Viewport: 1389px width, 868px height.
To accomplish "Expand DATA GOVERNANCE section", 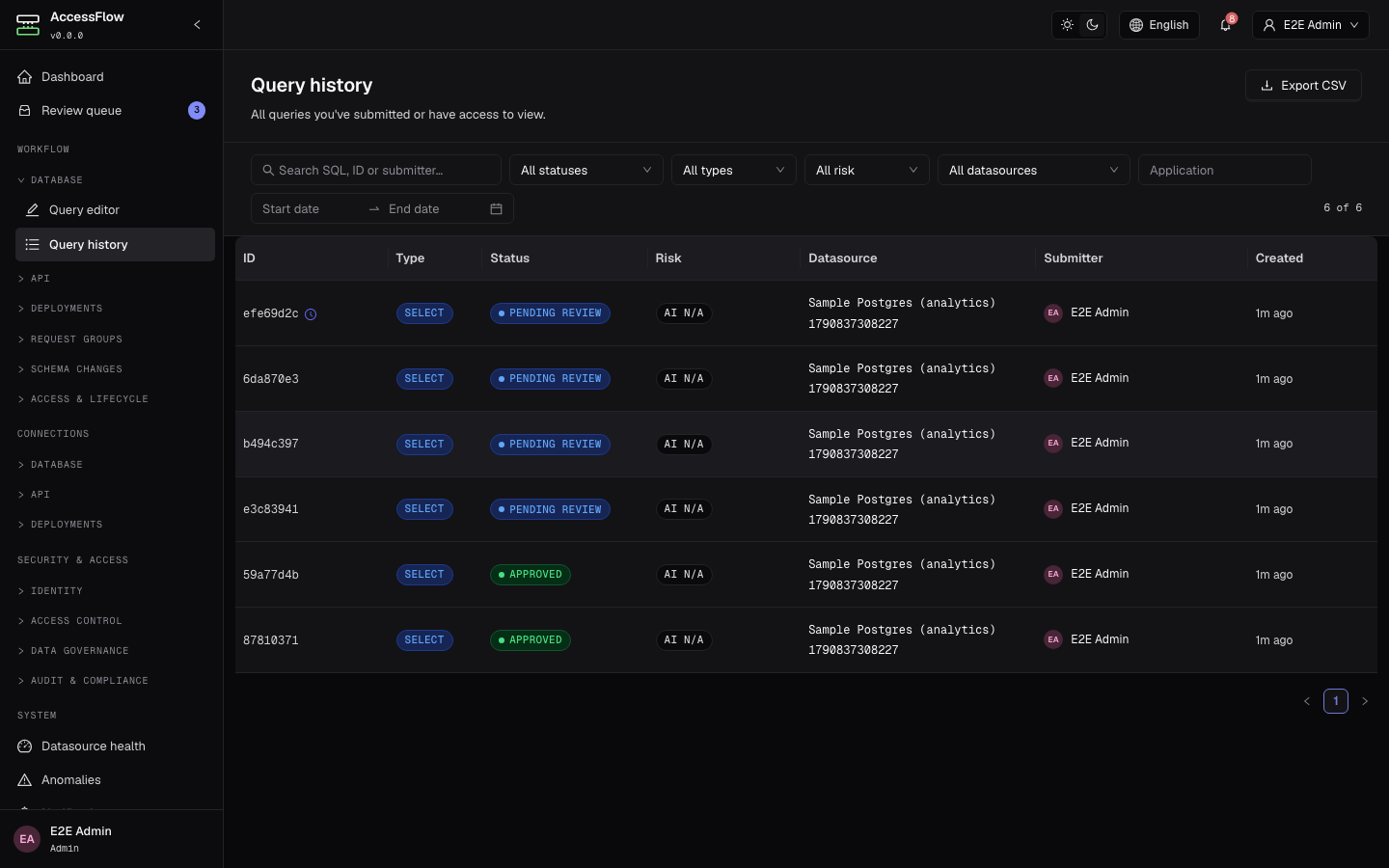I will coord(73,651).
